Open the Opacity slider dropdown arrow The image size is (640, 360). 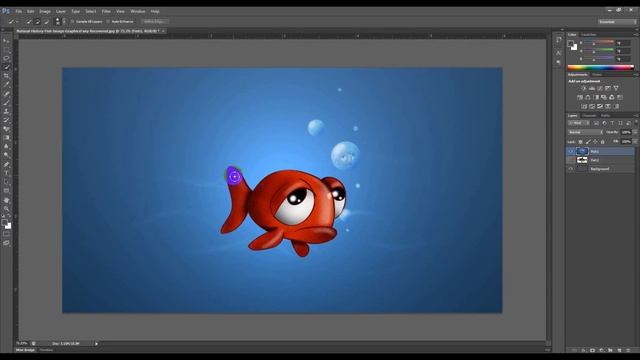coord(635,132)
